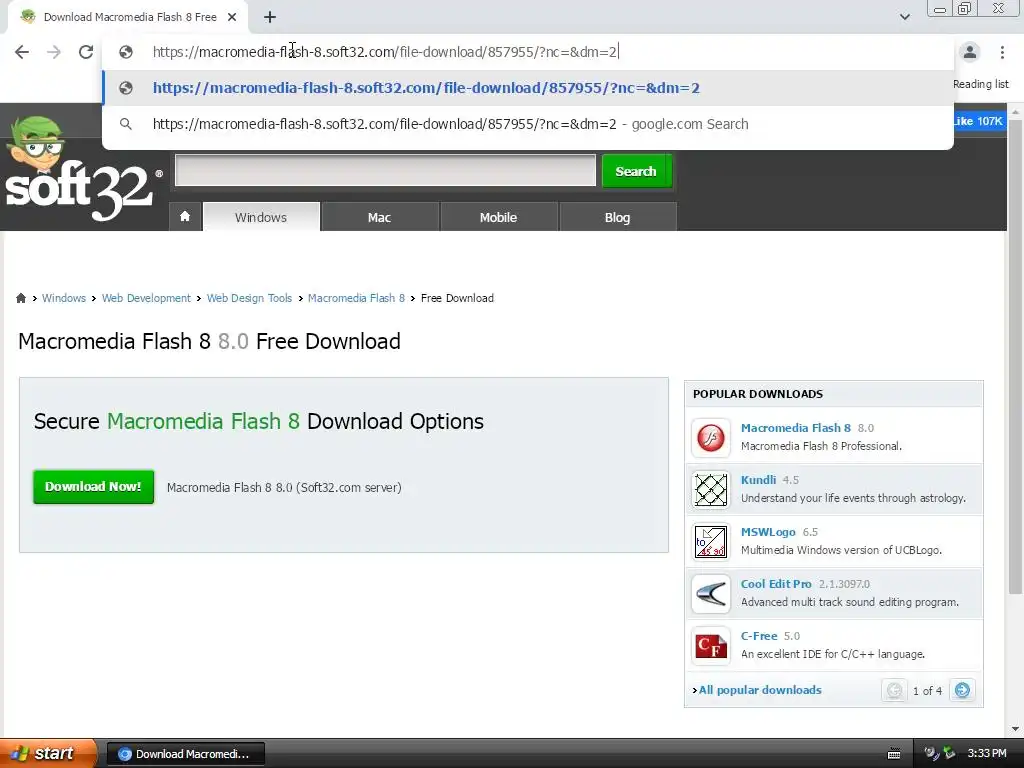Click the system clock showing 3:33 PM

pyautogui.click(x=987, y=754)
